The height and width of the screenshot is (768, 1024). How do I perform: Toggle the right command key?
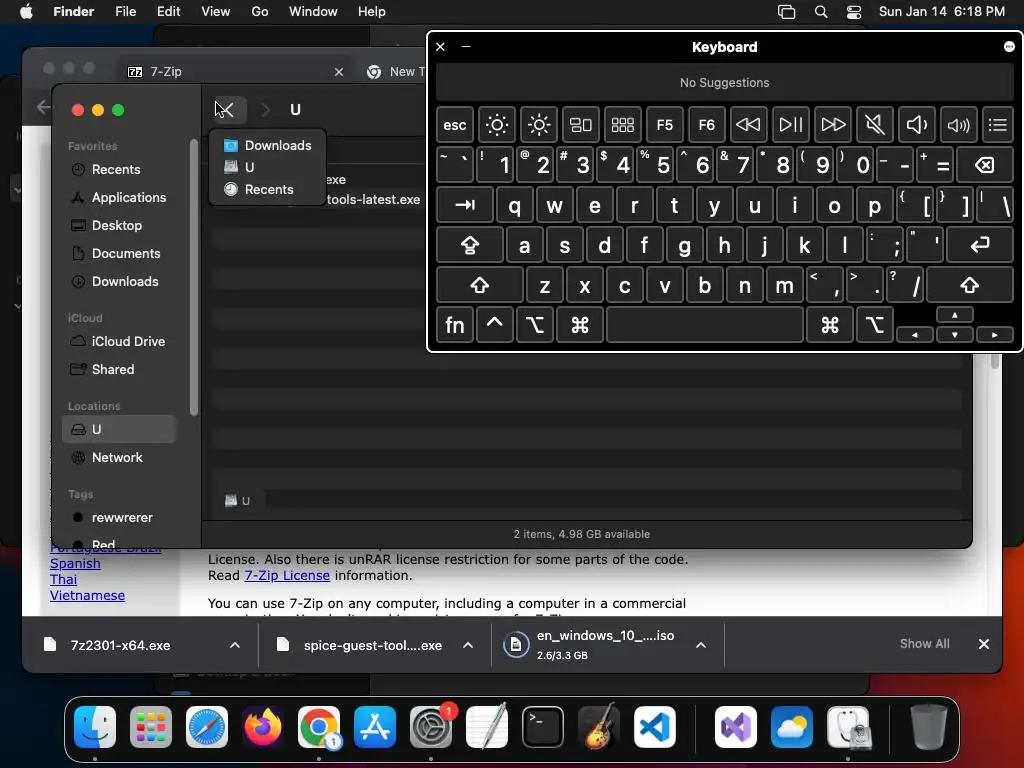tap(829, 325)
